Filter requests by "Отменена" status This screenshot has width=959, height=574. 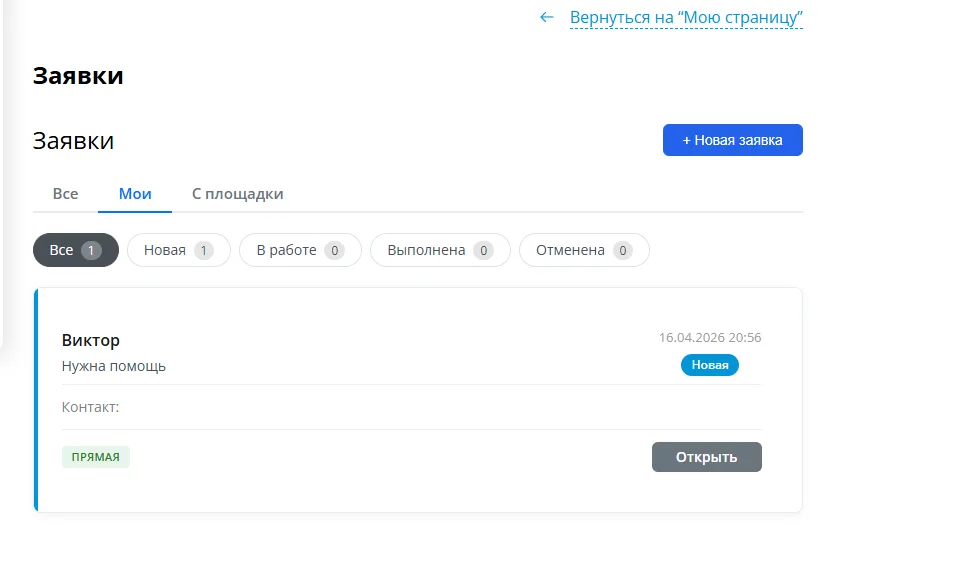click(x=584, y=250)
